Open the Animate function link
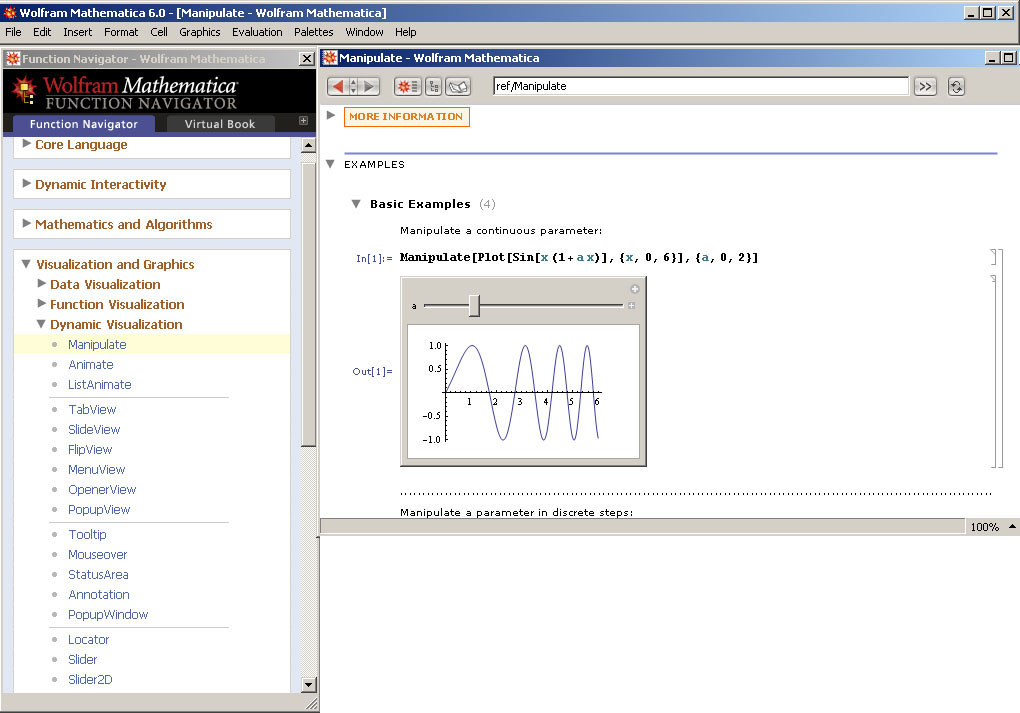 [90, 364]
